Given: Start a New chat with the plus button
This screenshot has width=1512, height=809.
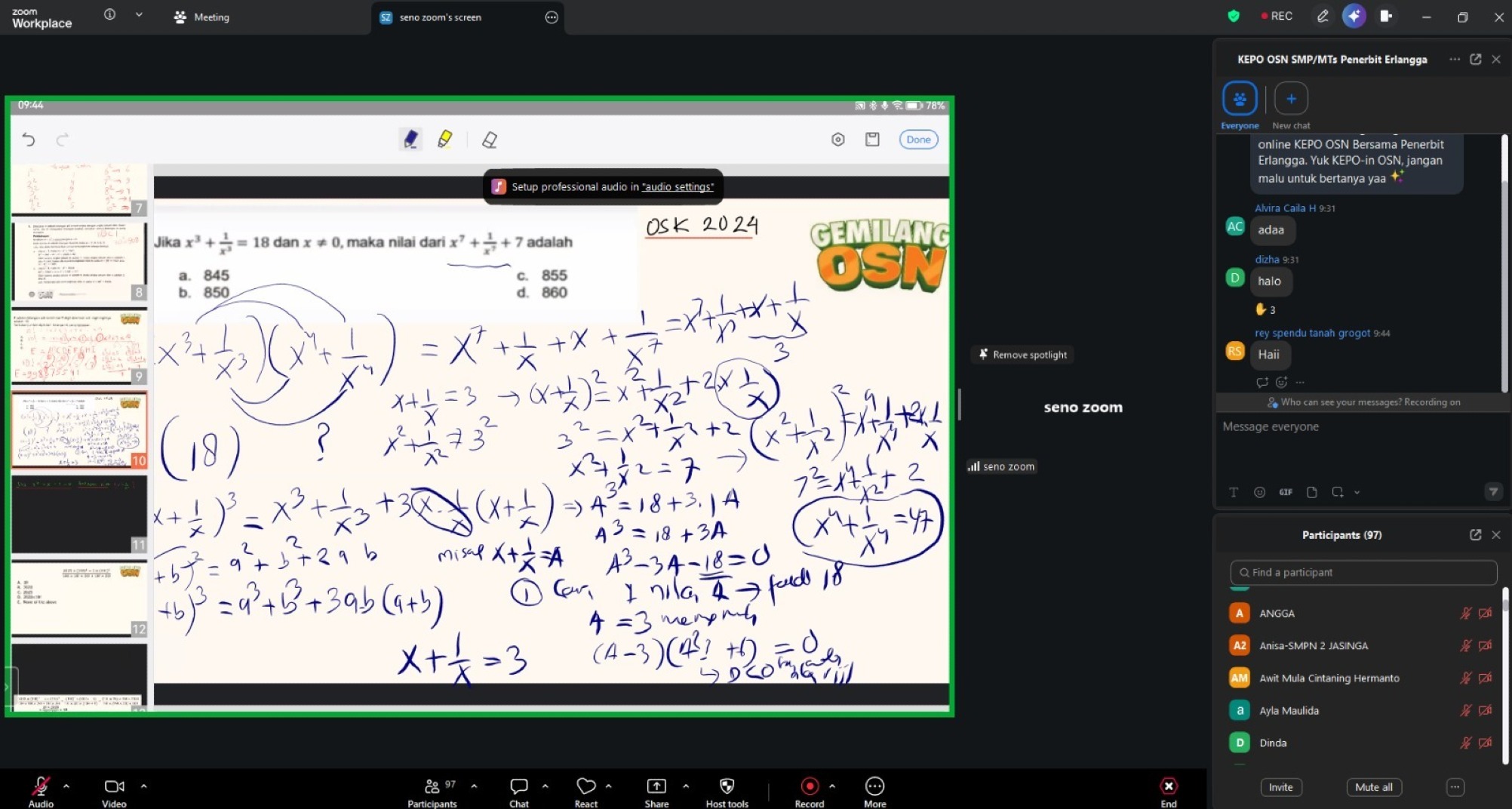Looking at the screenshot, I should [1291, 99].
